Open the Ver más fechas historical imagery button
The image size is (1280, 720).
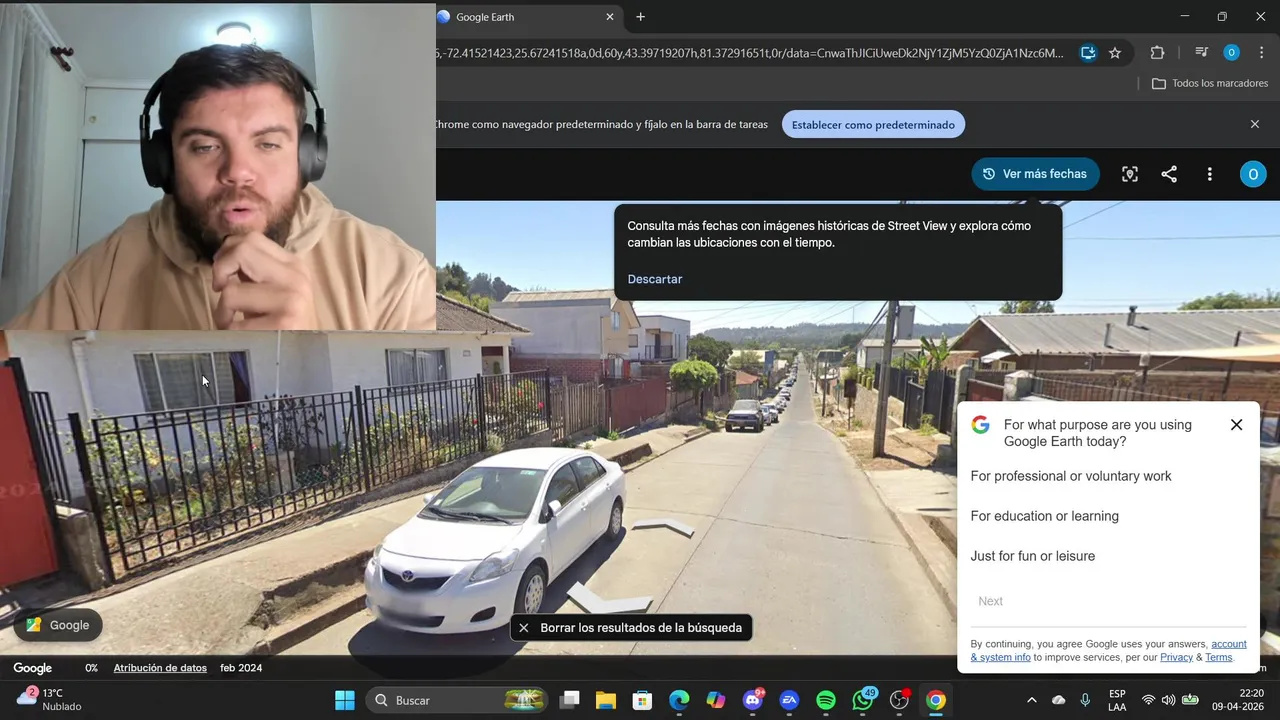1035,174
